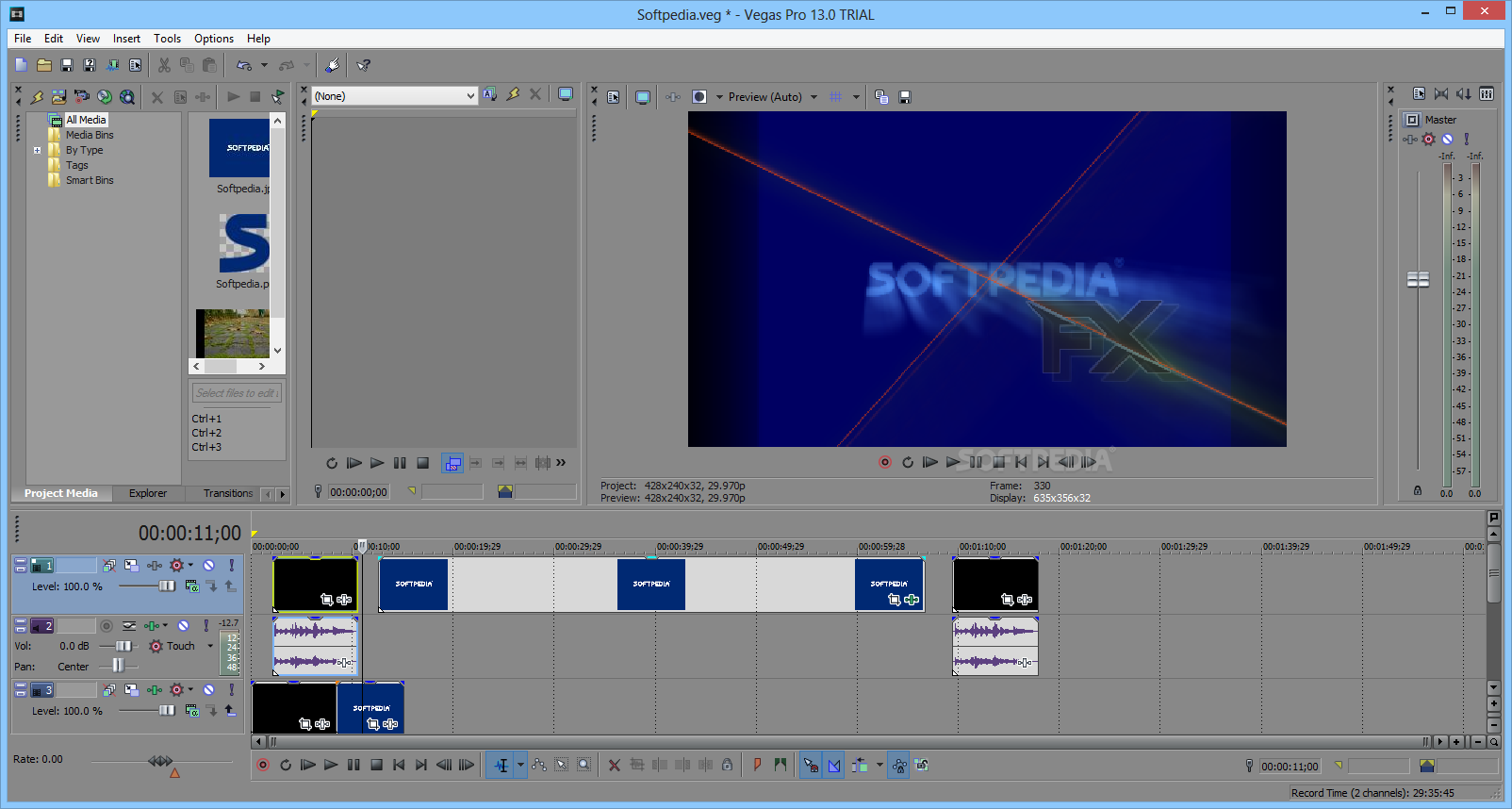
Task: Create a new project with New icon
Action: click(22, 65)
